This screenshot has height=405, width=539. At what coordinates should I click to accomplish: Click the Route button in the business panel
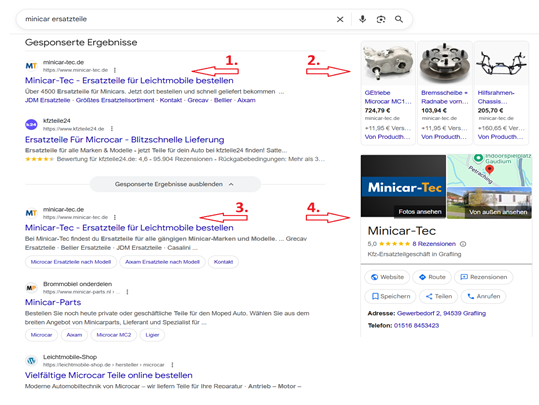(432, 277)
